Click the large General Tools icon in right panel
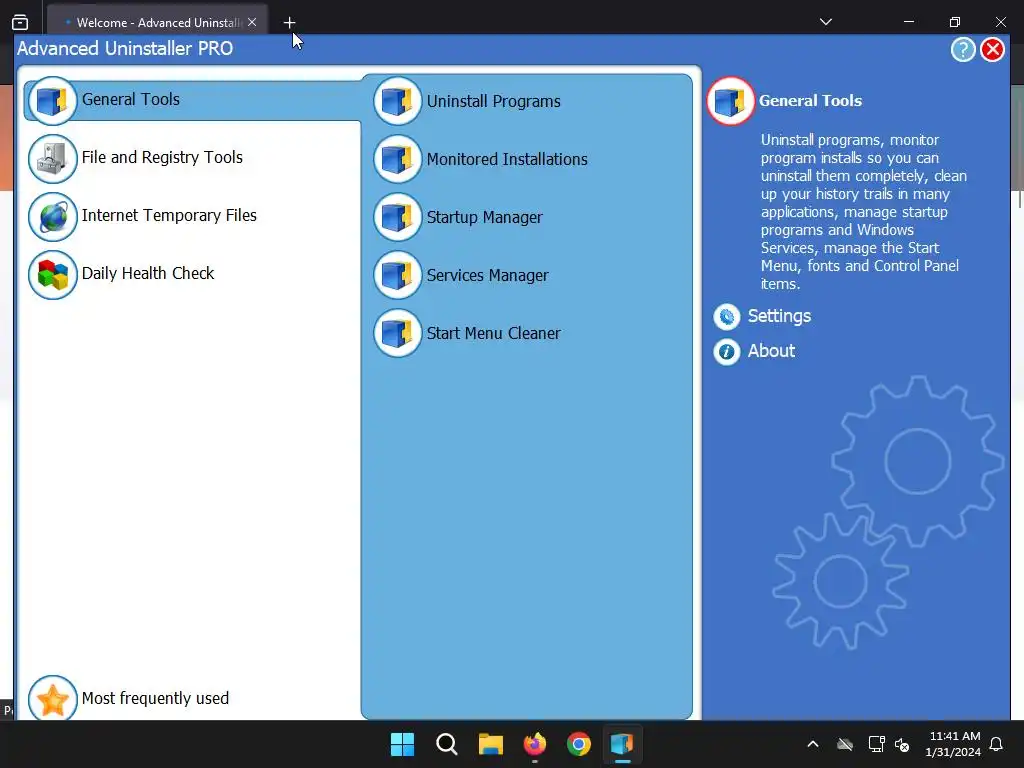 730,101
